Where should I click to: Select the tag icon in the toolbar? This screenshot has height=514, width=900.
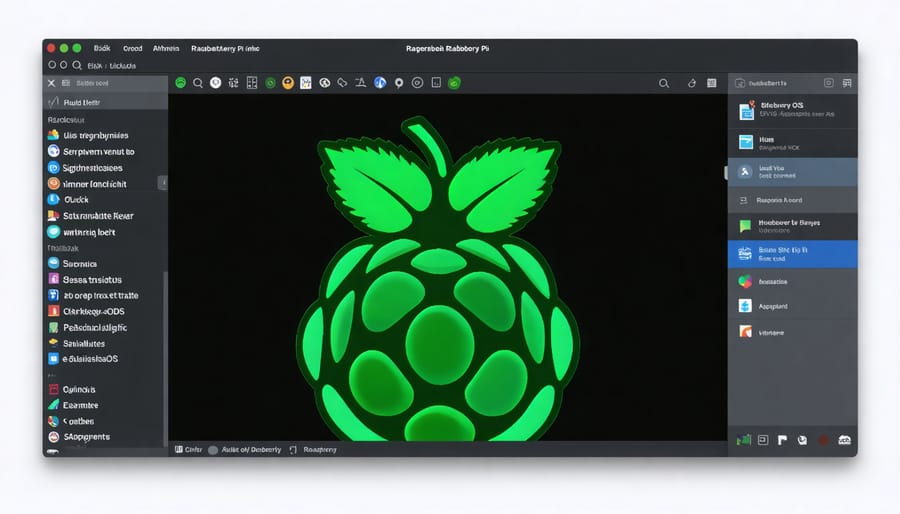point(342,83)
